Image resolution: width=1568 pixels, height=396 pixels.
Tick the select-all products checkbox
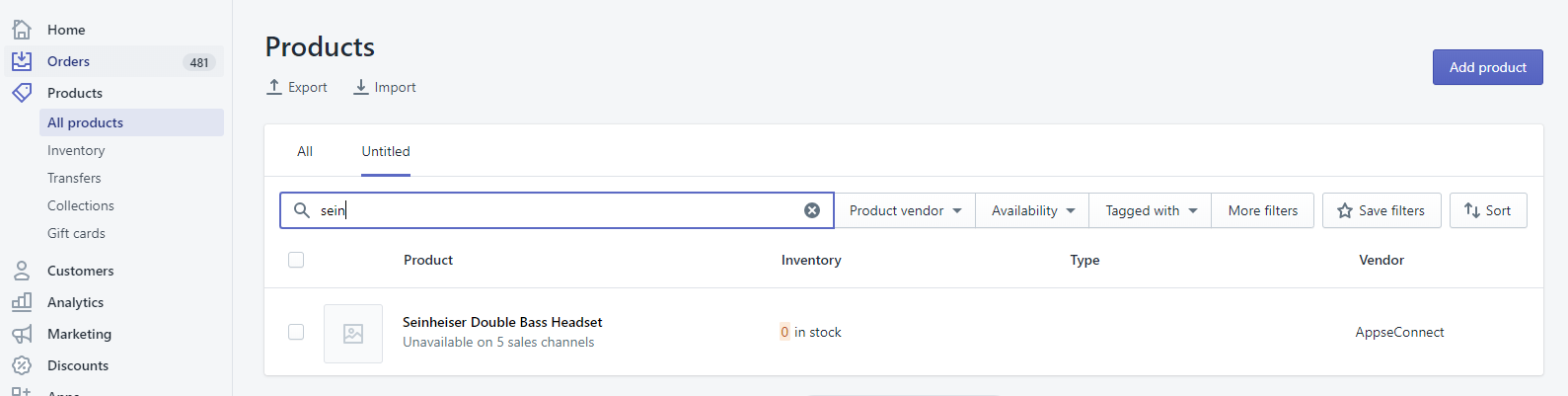[x=296, y=260]
